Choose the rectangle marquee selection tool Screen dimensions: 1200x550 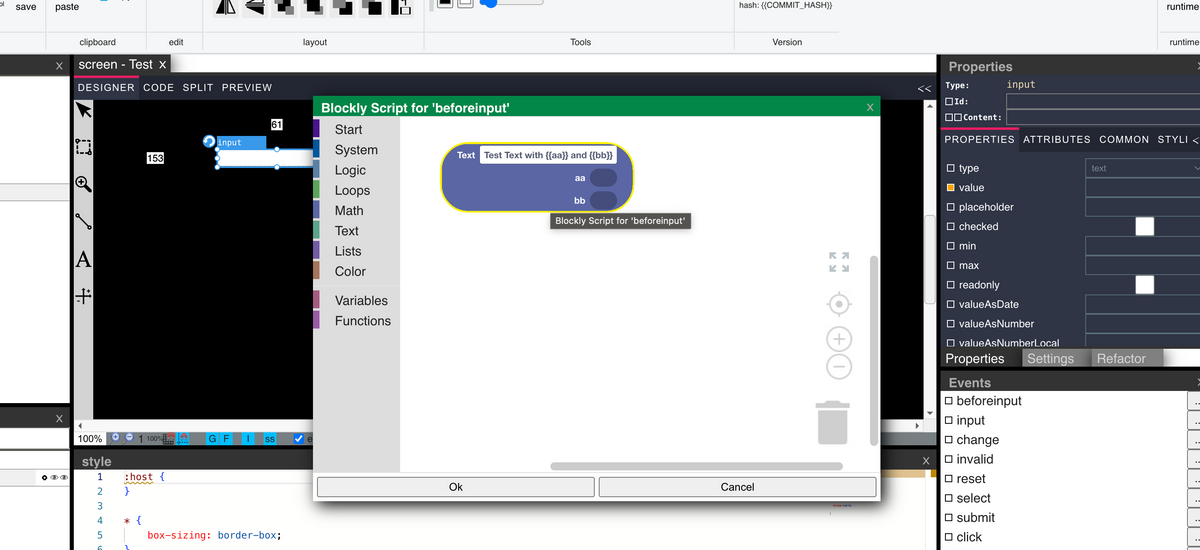coord(84,147)
